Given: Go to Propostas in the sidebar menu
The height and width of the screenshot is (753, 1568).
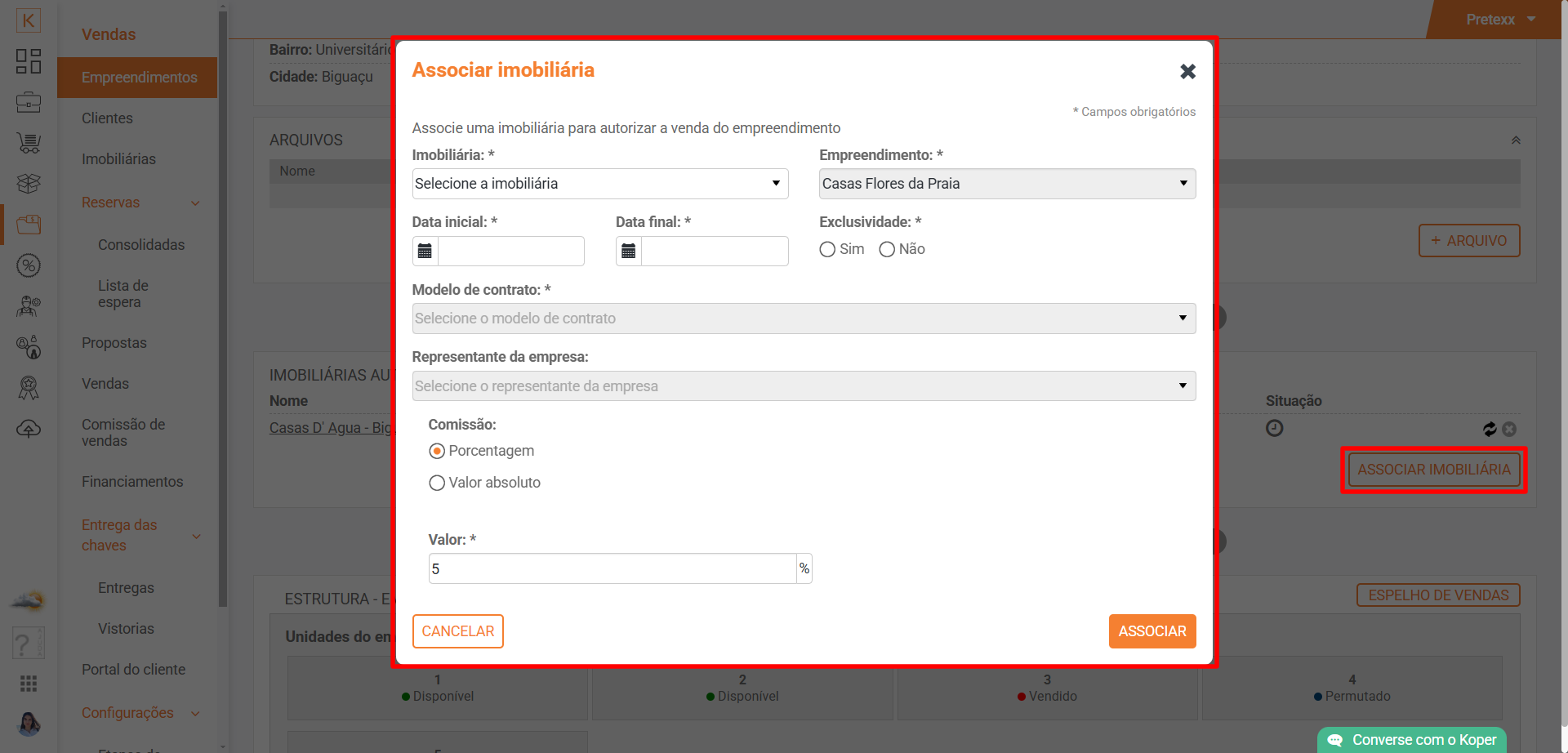Looking at the screenshot, I should 114,343.
